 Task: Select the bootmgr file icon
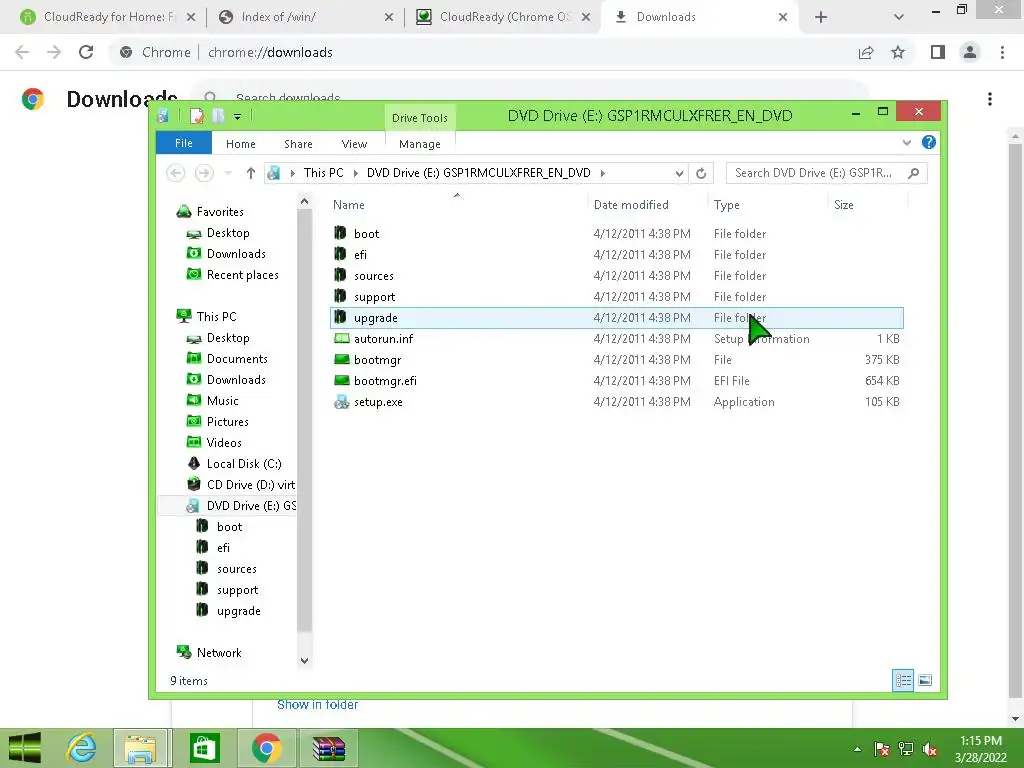tap(342, 359)
